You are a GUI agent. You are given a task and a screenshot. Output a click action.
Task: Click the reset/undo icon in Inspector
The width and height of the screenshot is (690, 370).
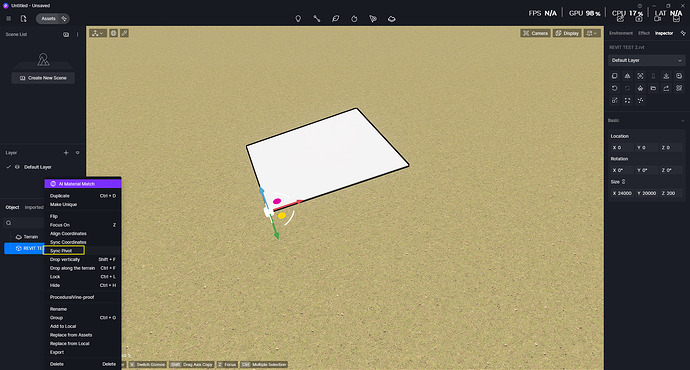point(614,88)
